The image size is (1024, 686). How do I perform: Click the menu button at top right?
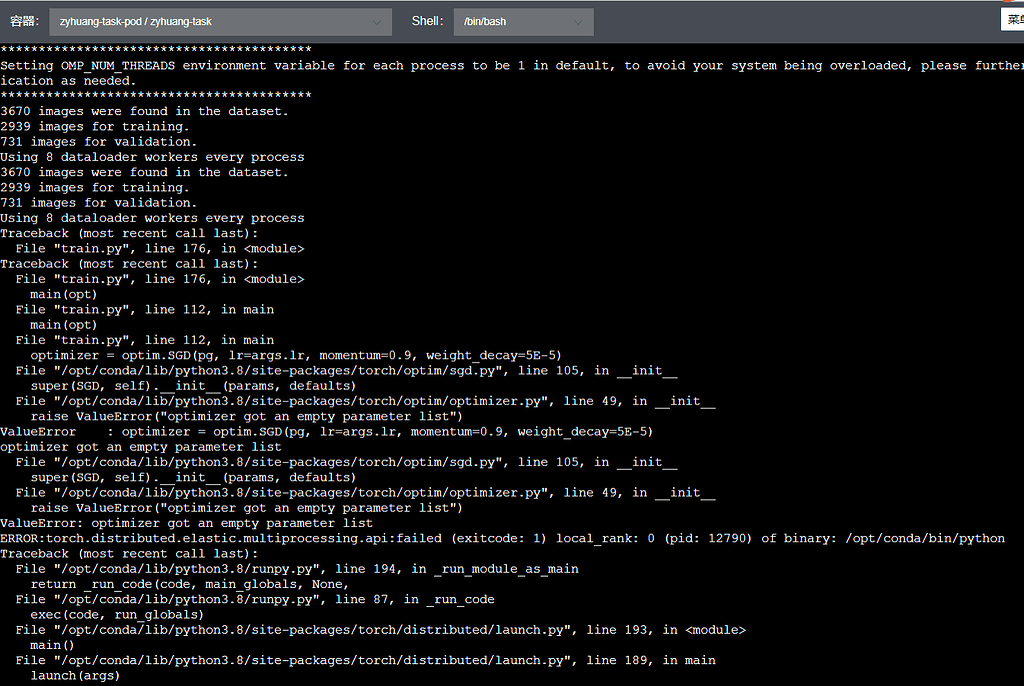tap(1012, 20)
